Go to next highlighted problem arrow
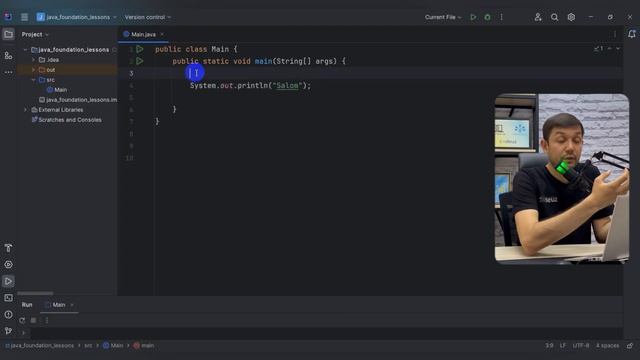 (618, 49)
